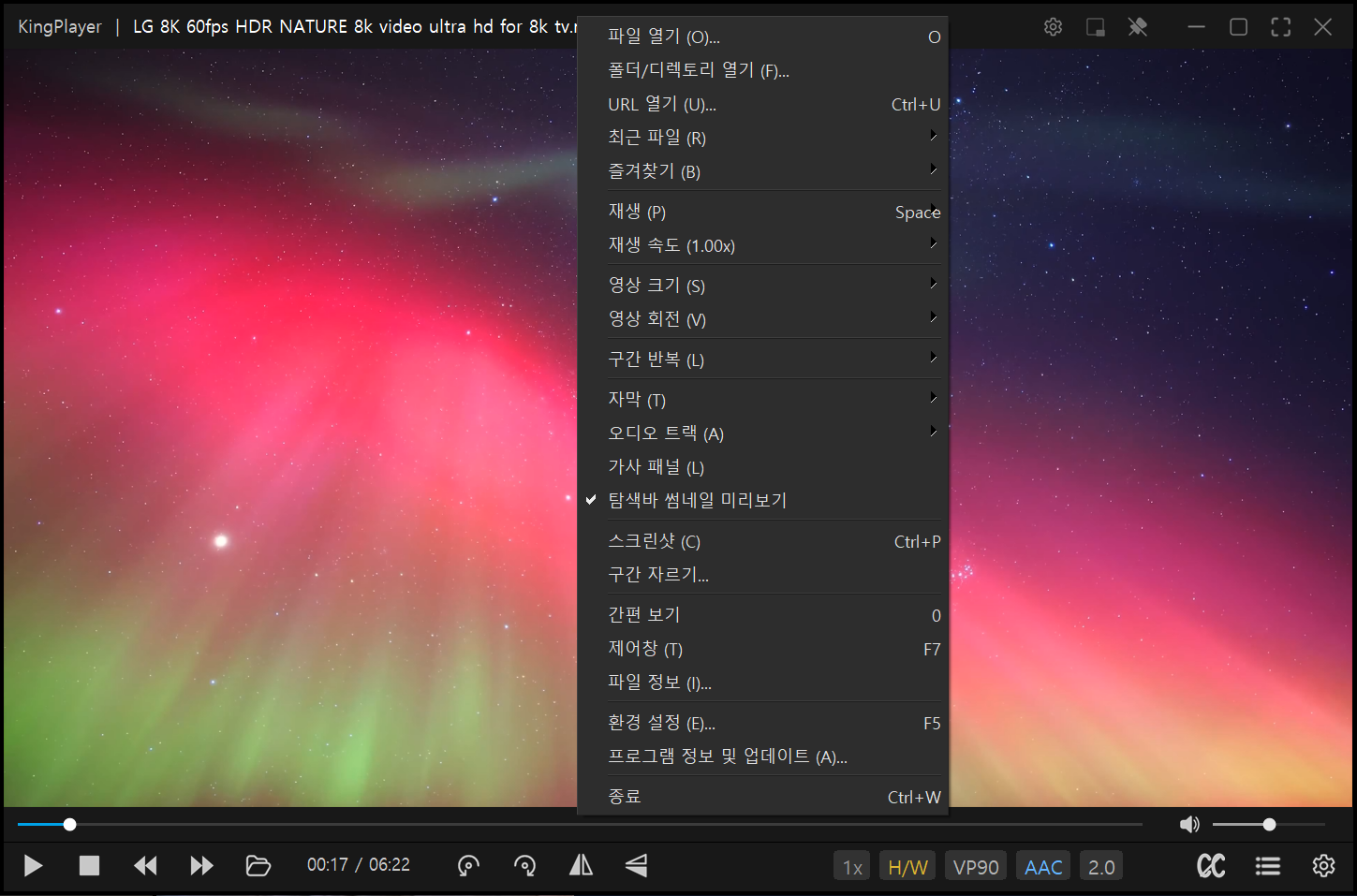
Task: Flip the video vertically
Action: 637,865
